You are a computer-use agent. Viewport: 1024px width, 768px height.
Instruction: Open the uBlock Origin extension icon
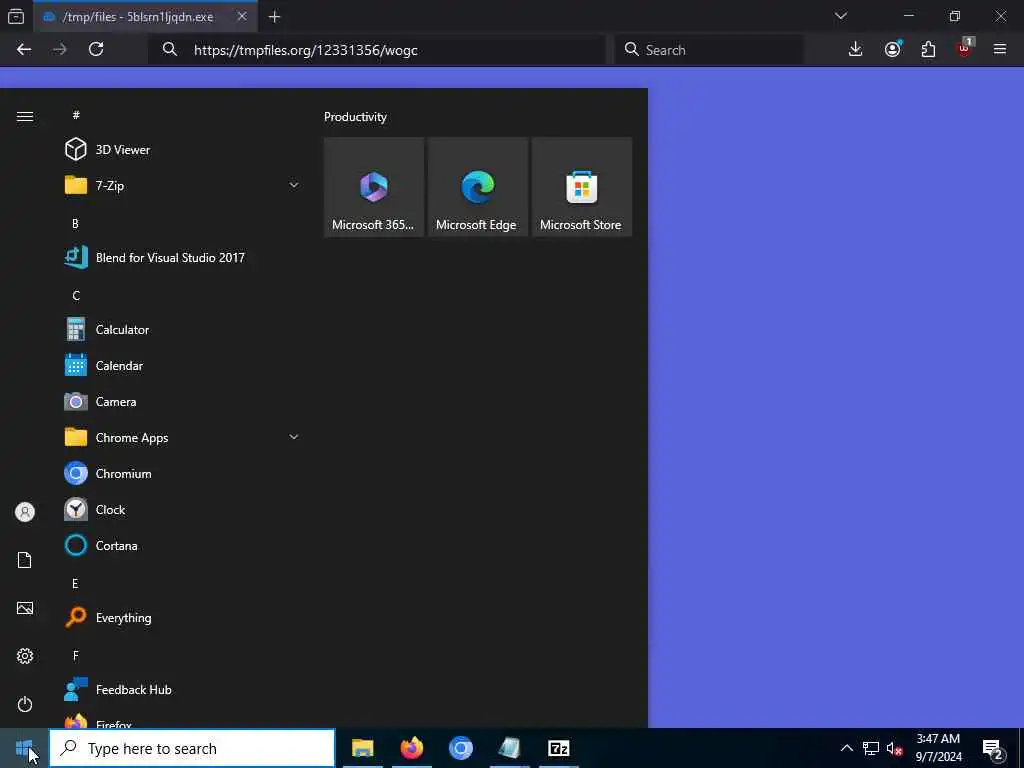coord(965,48)
